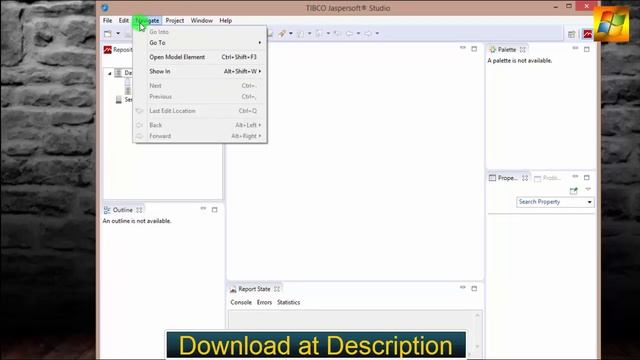Minimize the editor area
This screenshot has height=360, width=640.
click(x=463, y=48)
